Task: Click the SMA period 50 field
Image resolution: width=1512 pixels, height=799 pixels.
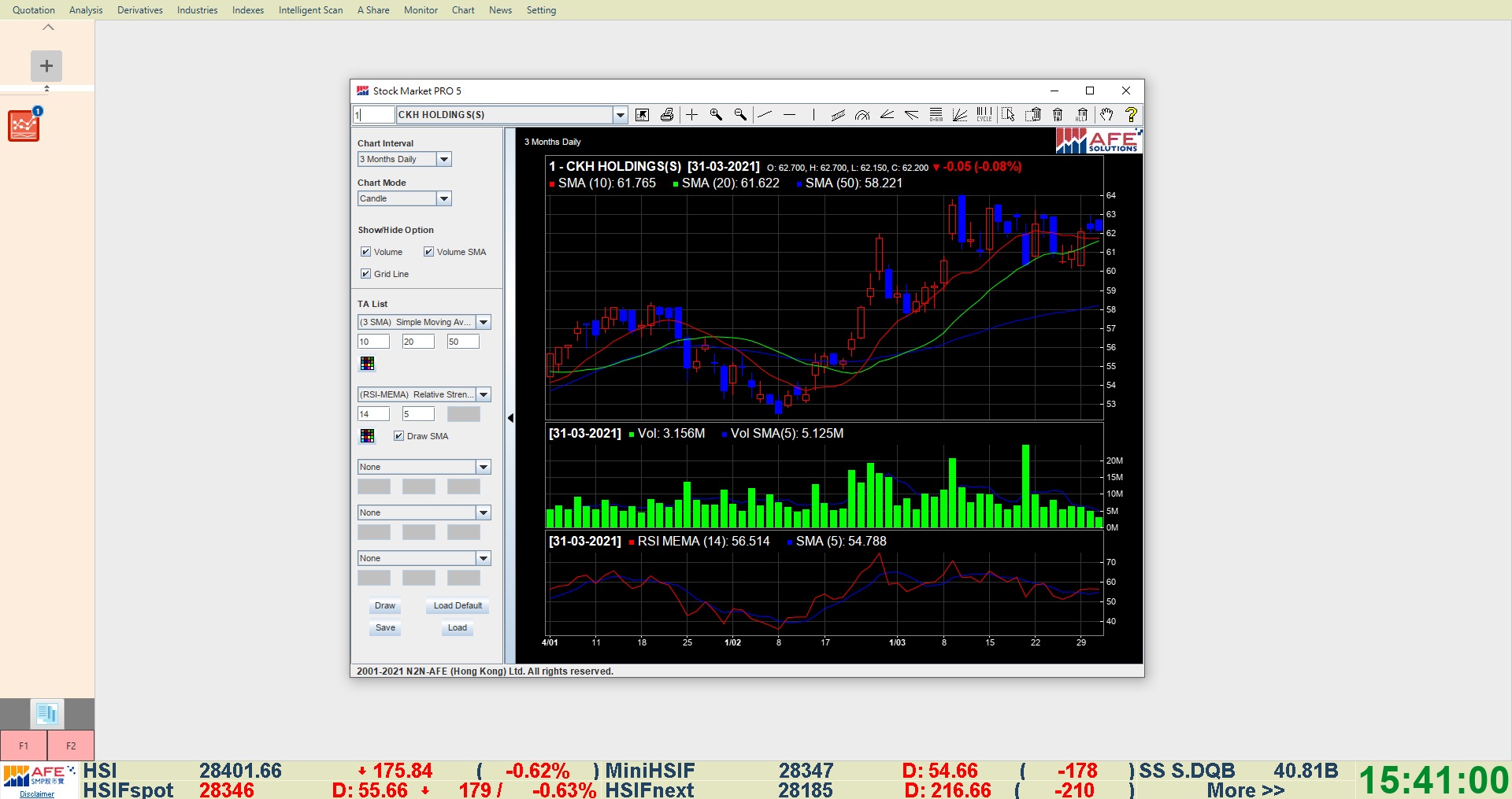Action: (x=463, y=342)
